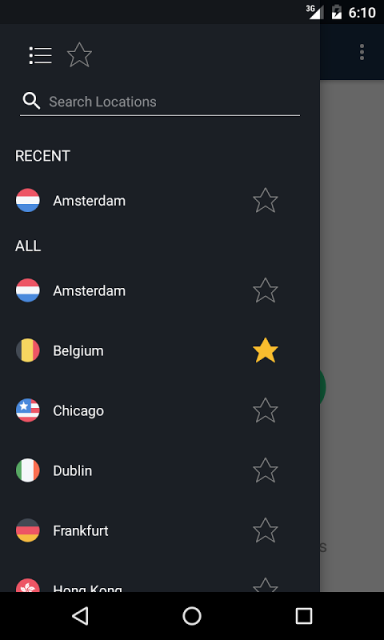Mark Chicago as favorite

click(x=265, y=411)
